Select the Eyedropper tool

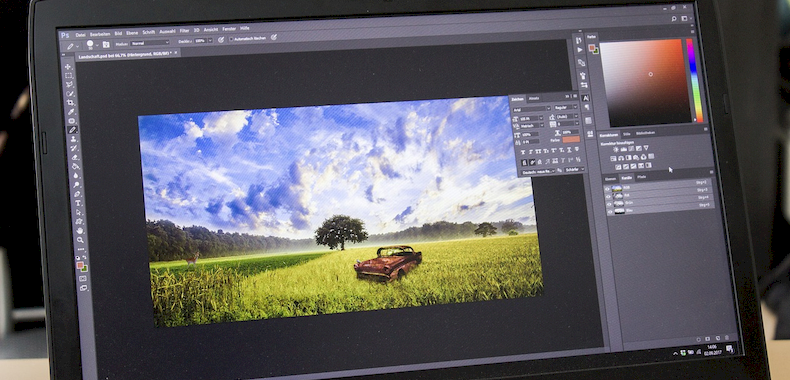pyautogui.click(x=71, y=112)
